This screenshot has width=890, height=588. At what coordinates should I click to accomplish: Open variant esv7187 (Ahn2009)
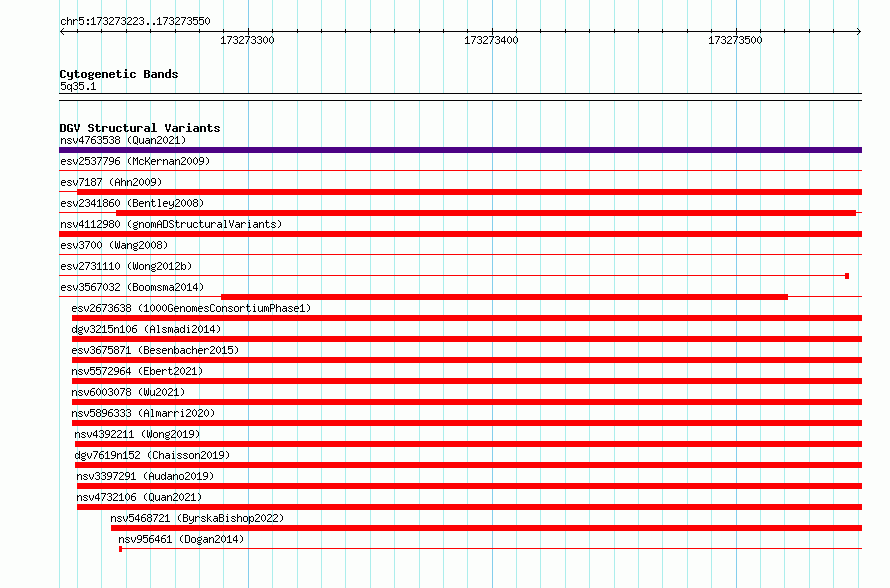pos(111,182)
